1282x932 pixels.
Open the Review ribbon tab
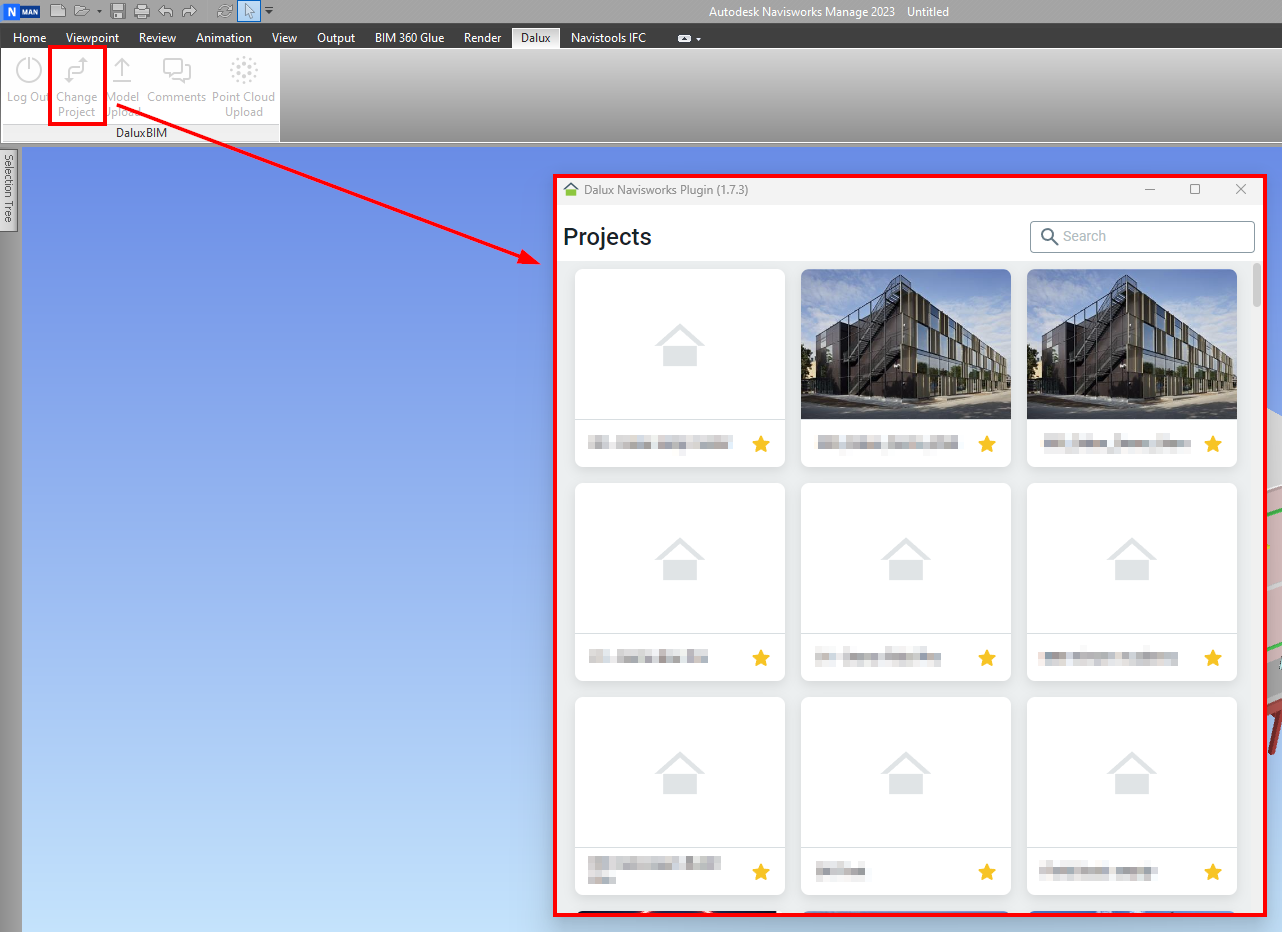click(x=157, y=37)
